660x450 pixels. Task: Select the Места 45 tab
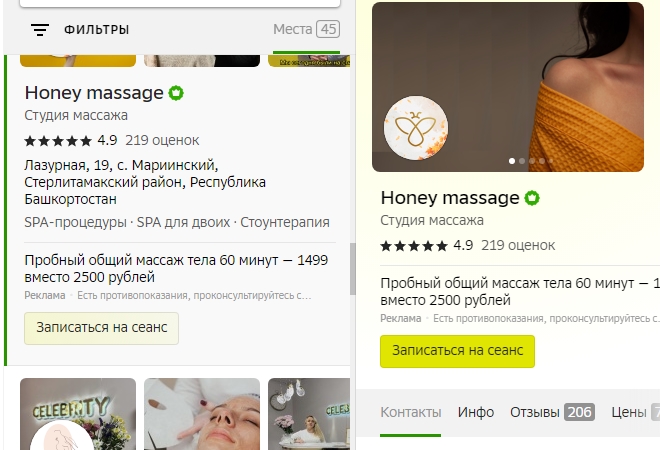(x=306, y=29)
